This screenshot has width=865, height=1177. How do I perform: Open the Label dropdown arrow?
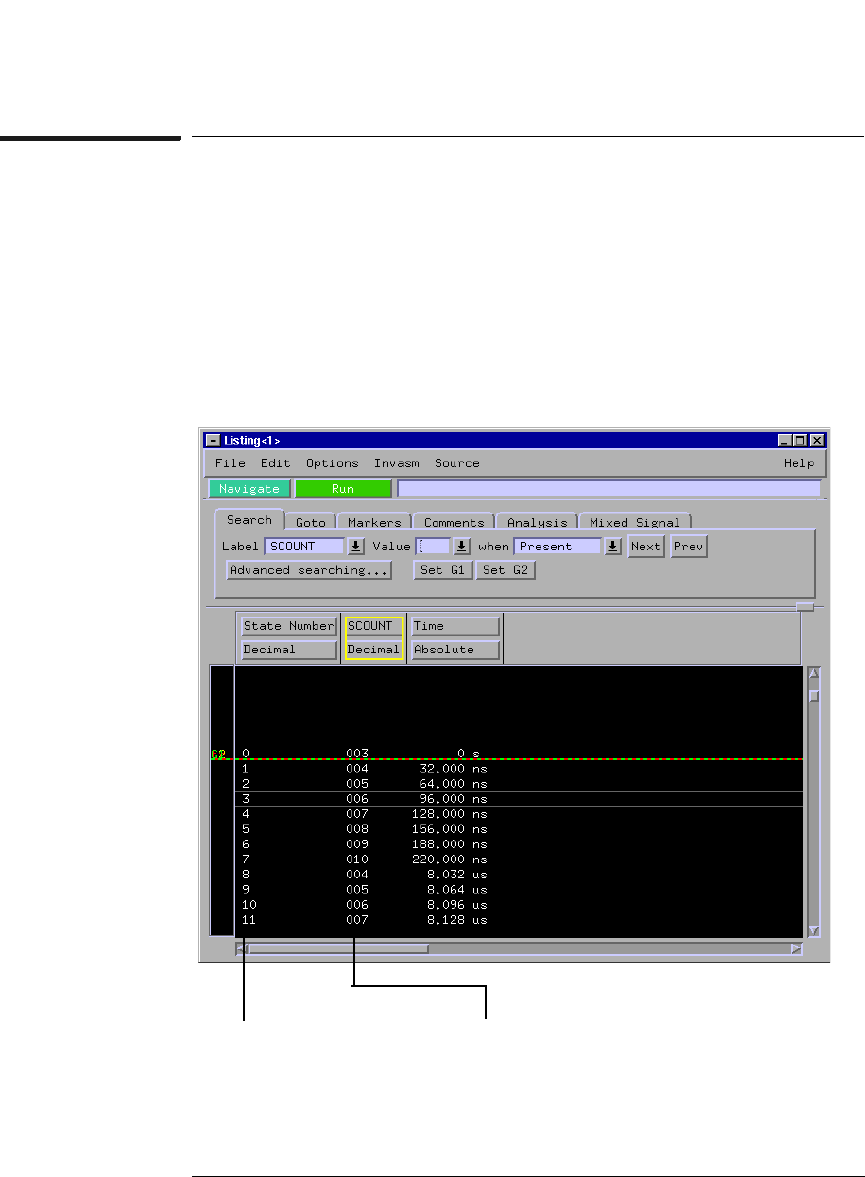point(356,546)
